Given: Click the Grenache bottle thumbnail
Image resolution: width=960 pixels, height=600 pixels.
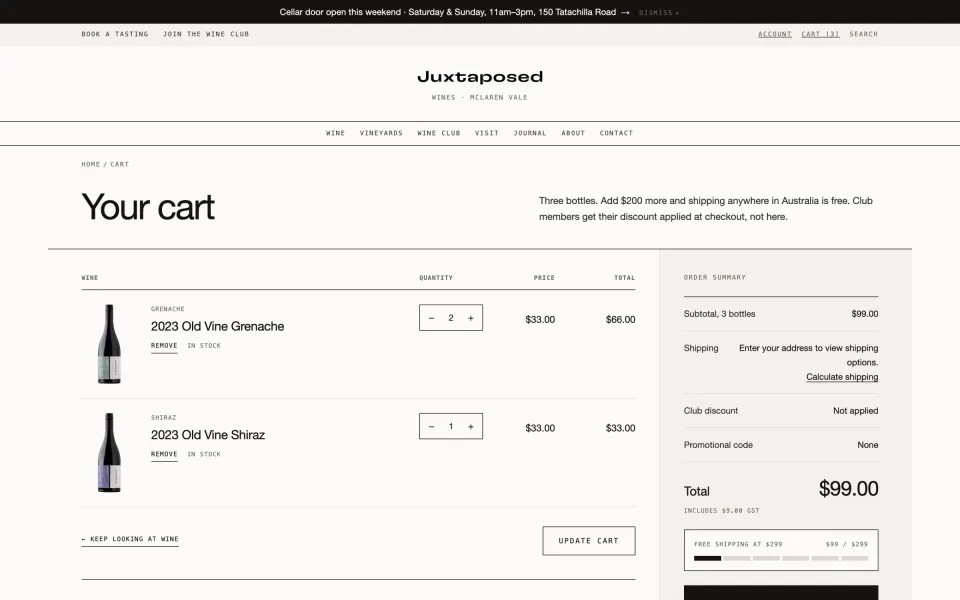Looking at the screenshot, I should [109, 344].
